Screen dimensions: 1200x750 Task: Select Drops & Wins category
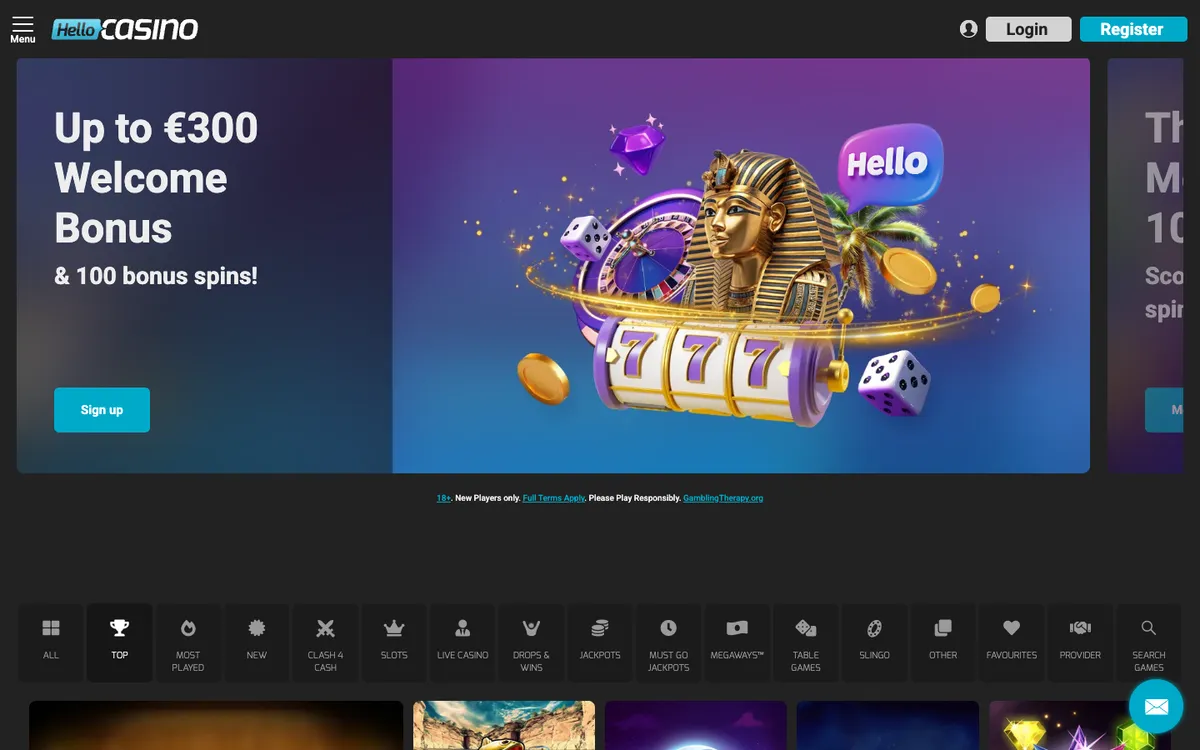point(531,642)
